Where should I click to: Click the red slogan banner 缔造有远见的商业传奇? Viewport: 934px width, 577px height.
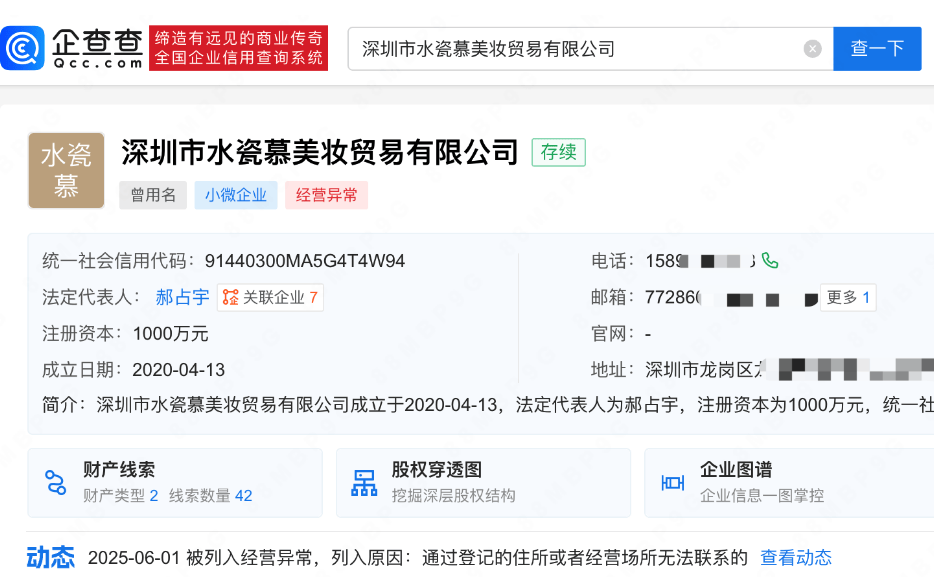point(238,48)
